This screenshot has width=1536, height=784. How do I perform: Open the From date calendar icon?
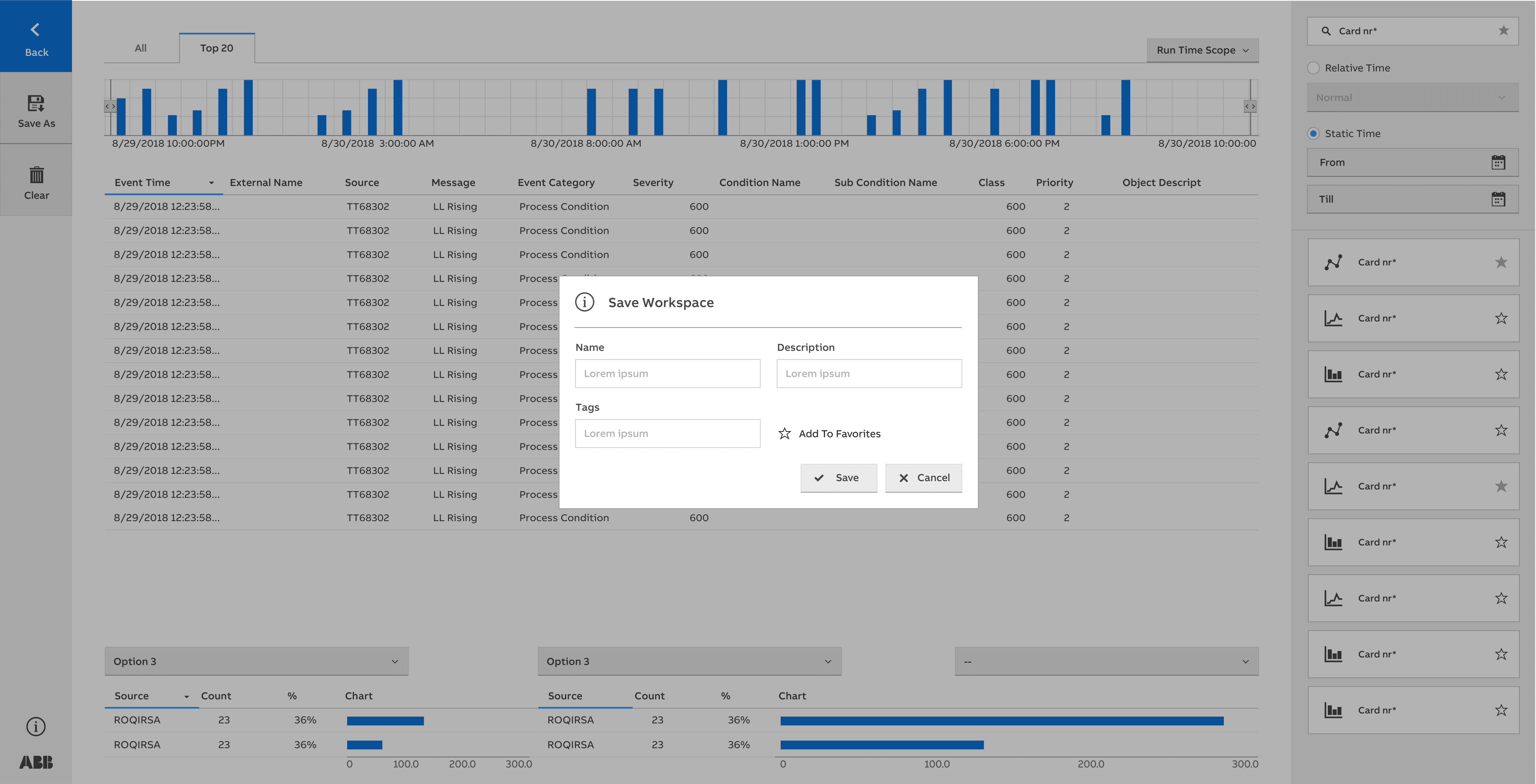click(x=1498, y=162)
